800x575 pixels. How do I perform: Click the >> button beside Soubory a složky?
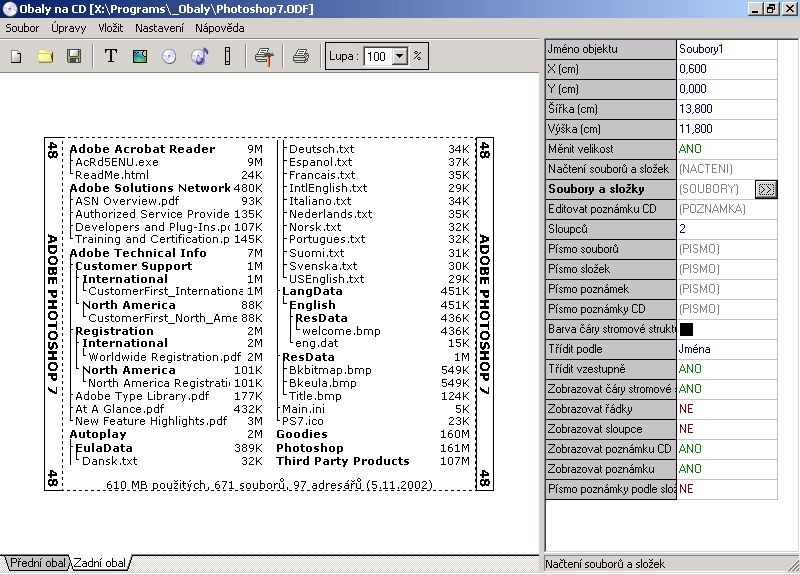766,189
